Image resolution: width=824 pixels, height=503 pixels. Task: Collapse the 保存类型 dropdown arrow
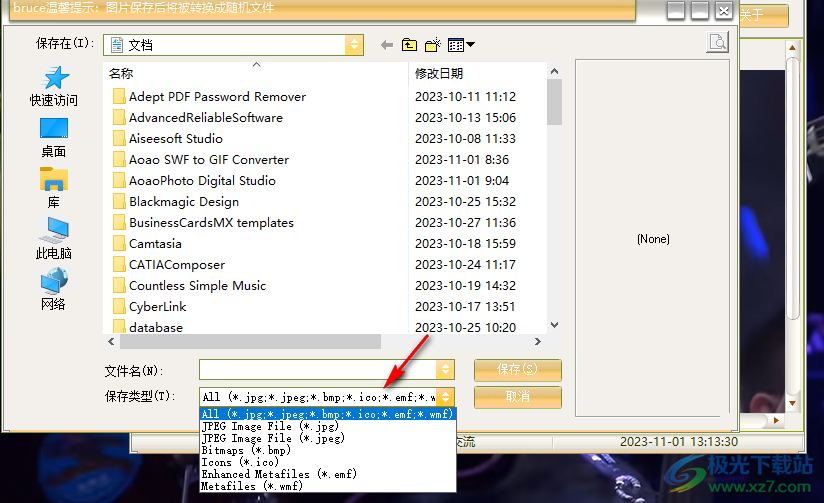pyautogui.click(x=445, y=397)
